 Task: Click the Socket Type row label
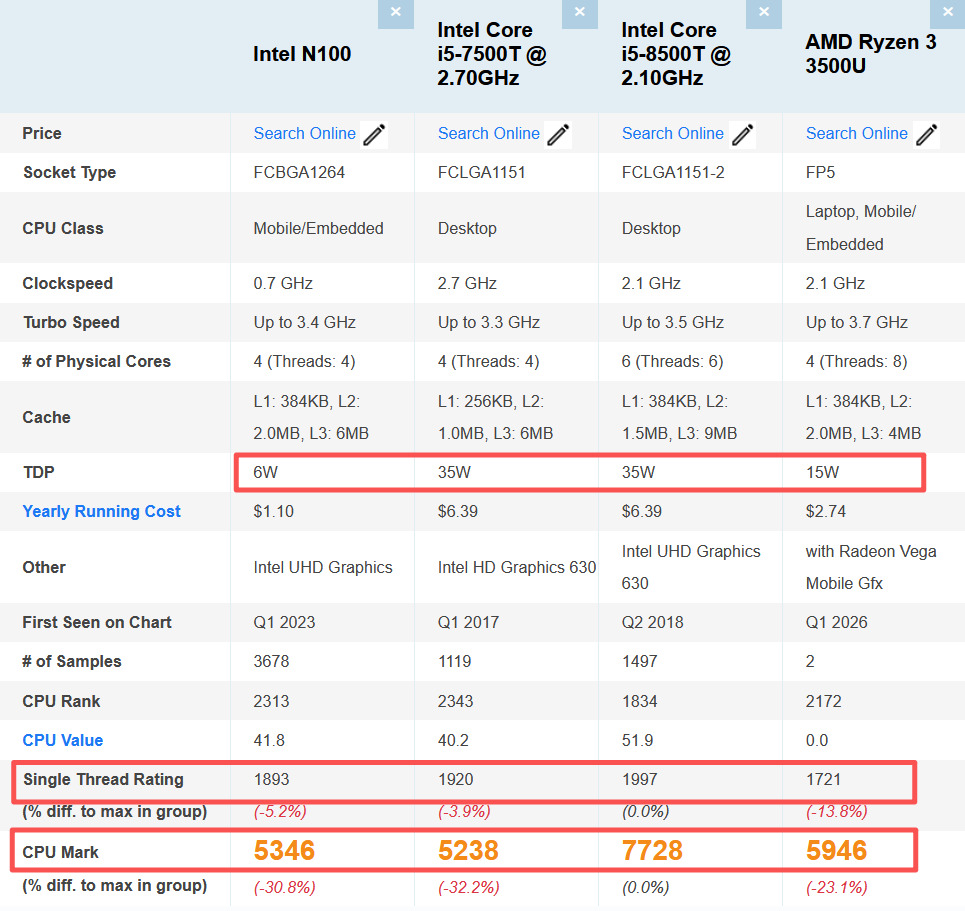click(x=70, y=172)
